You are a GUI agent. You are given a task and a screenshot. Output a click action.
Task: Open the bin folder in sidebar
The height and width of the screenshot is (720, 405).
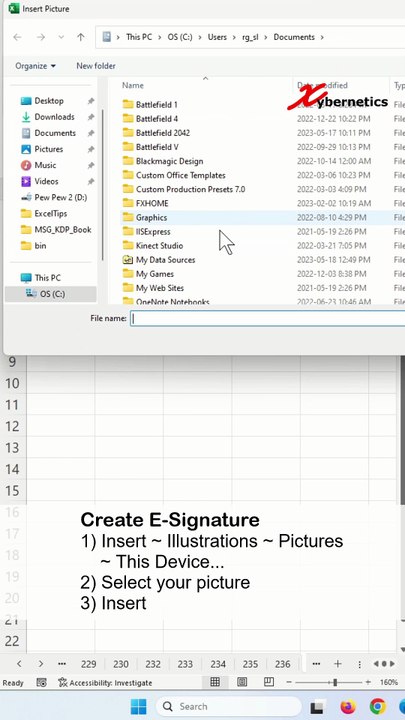coord(40,246)
